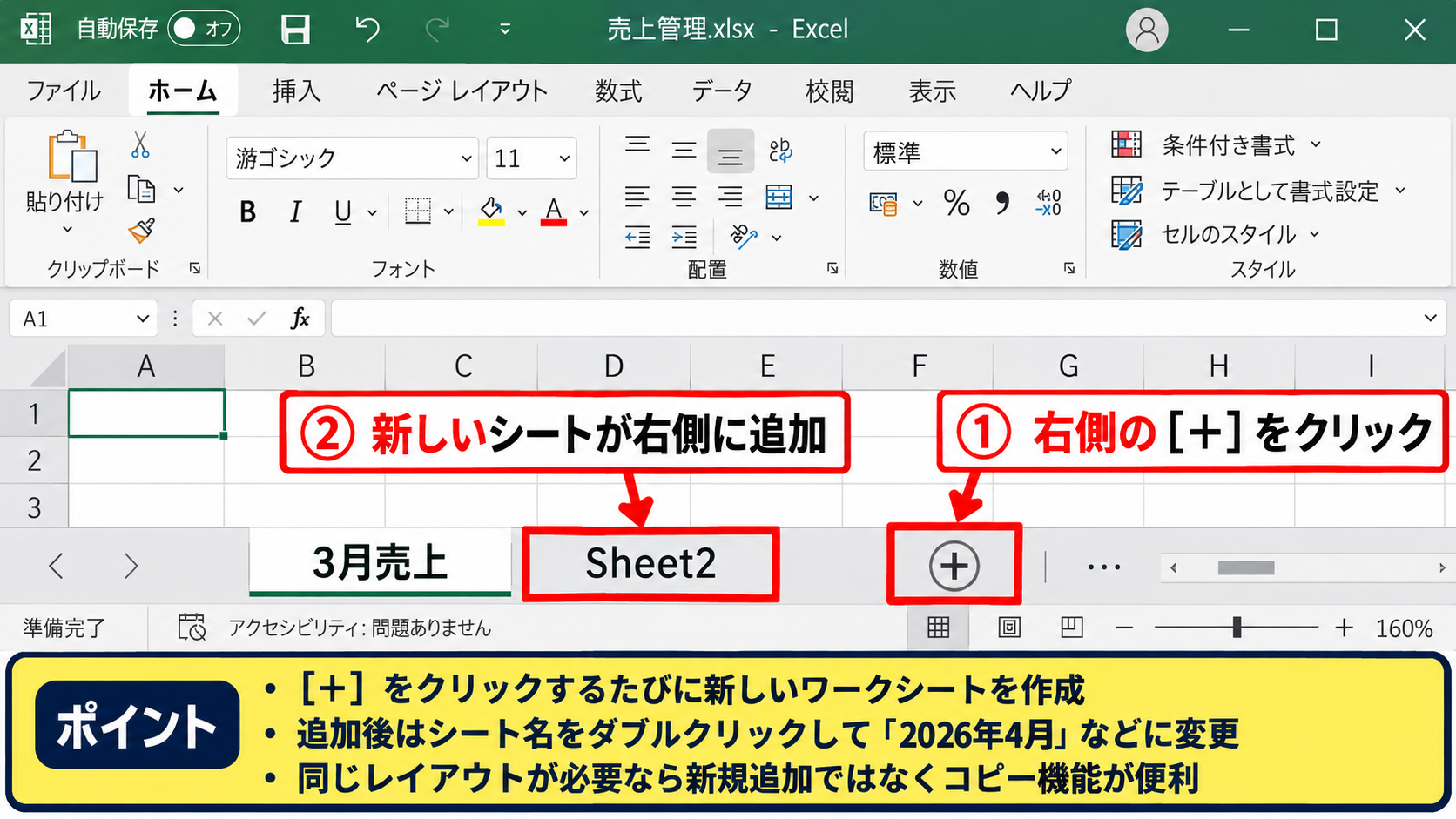Open the クリップボード dialog launcher
1456x819 pixels.
195,269
